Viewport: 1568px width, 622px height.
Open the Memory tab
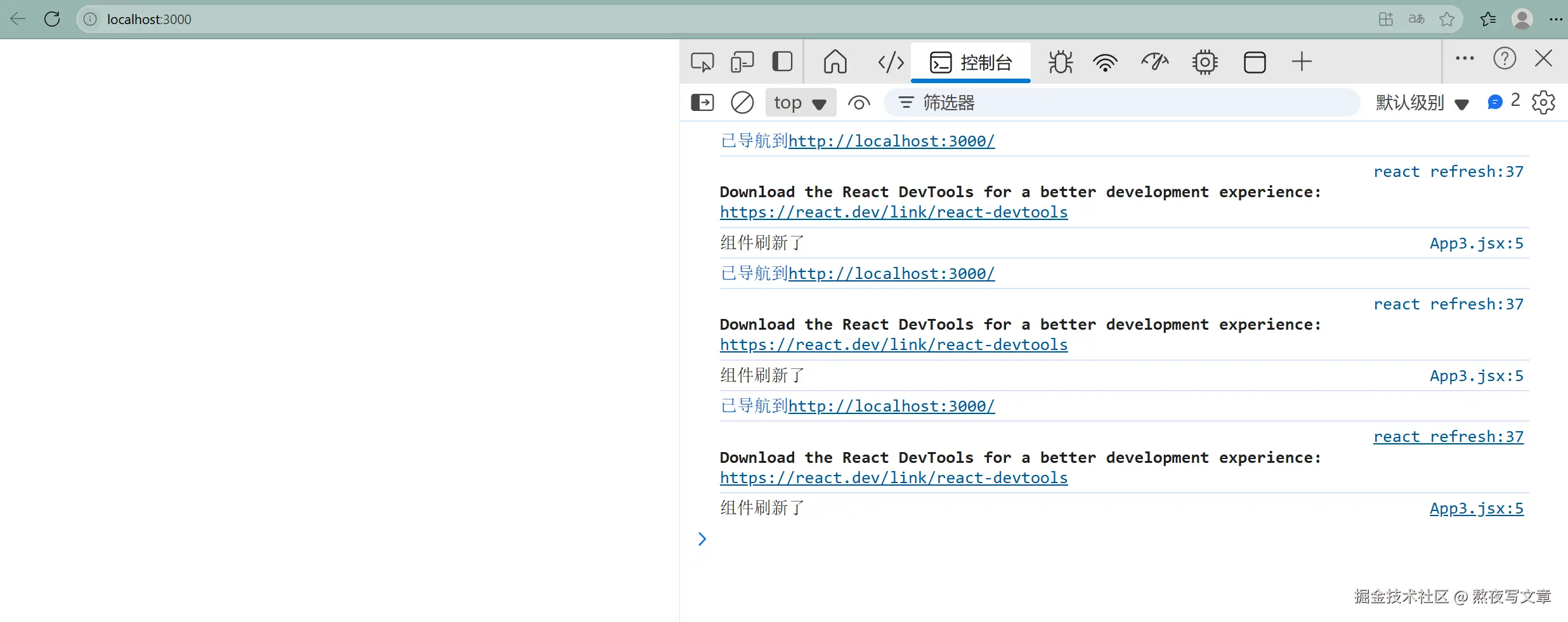(x=1205, y=62)
